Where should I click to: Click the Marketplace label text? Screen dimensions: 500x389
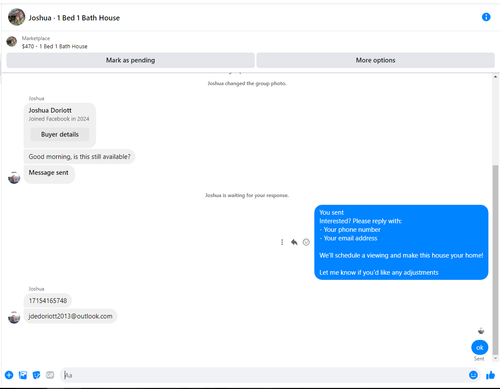[36, 38]
